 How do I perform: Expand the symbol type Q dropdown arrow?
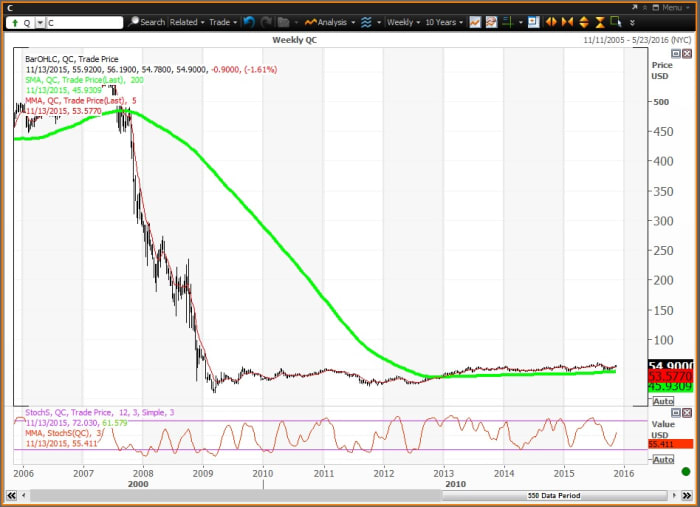pyautogui.click(x=40, y=23)
